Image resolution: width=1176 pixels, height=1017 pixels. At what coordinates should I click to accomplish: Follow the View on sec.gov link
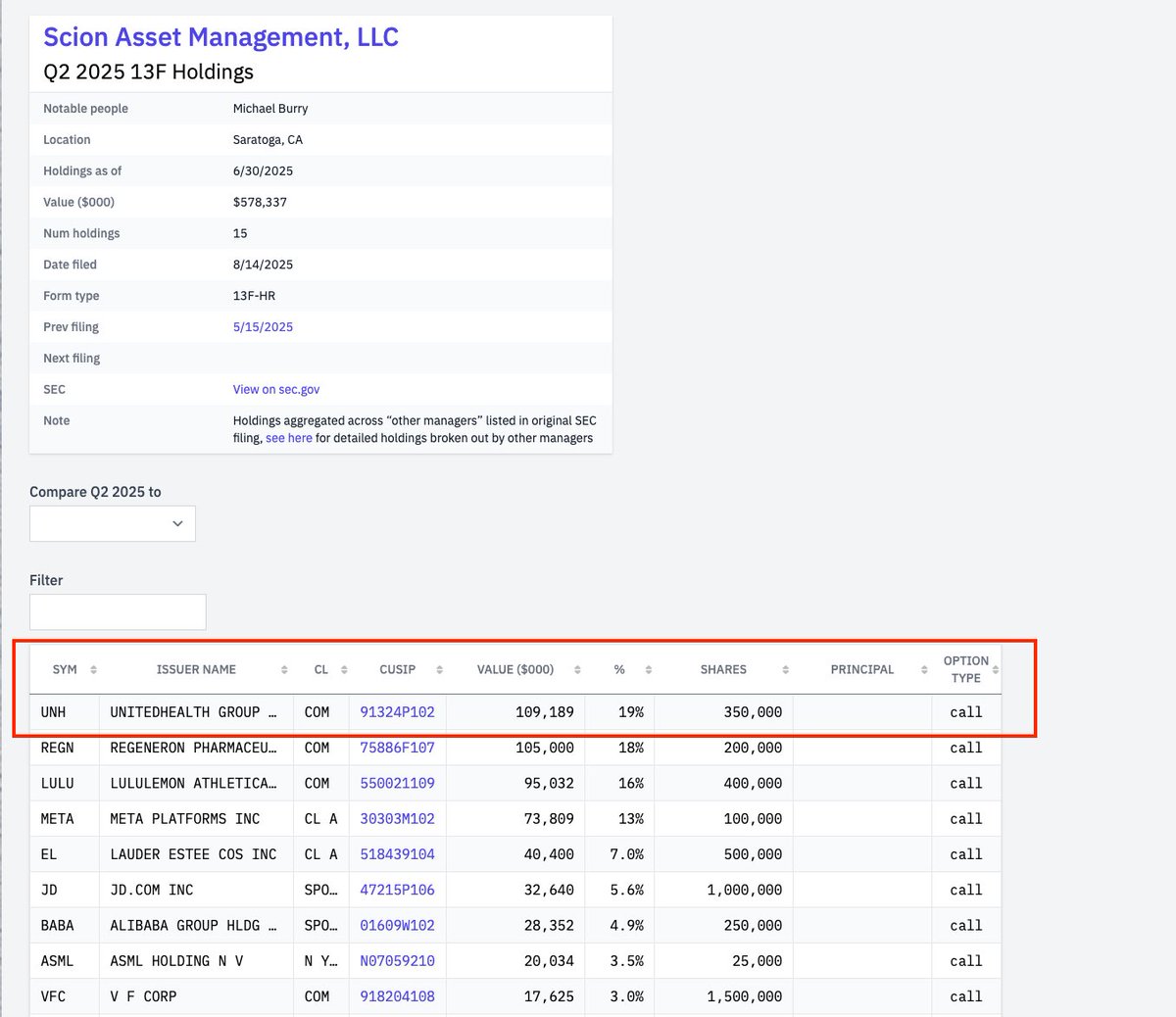pos(276,389)
